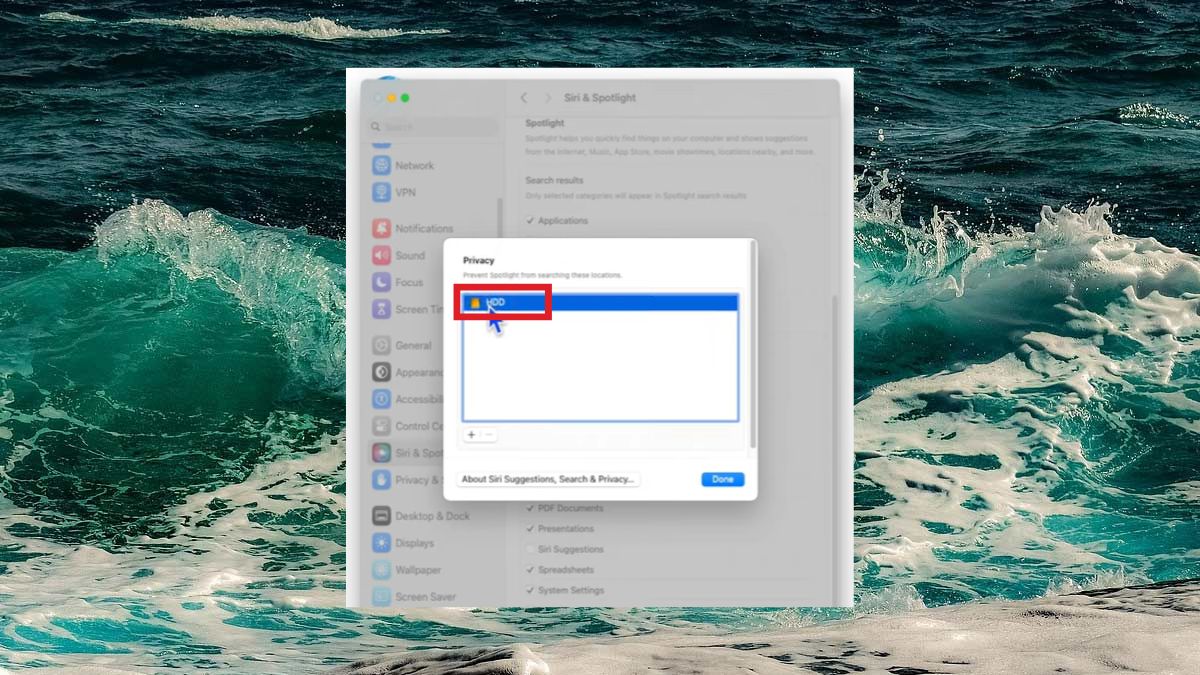Viewport: 1200px width, 675px height.
Task: Open the Screen Time hourglass icon
Action: point(381,309)
